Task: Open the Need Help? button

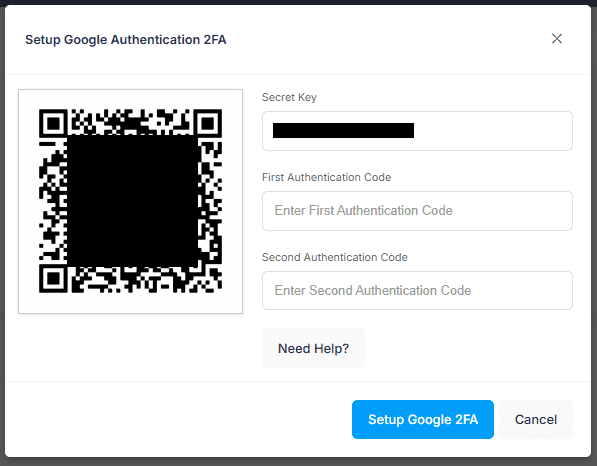Action: tap(313, 348)
